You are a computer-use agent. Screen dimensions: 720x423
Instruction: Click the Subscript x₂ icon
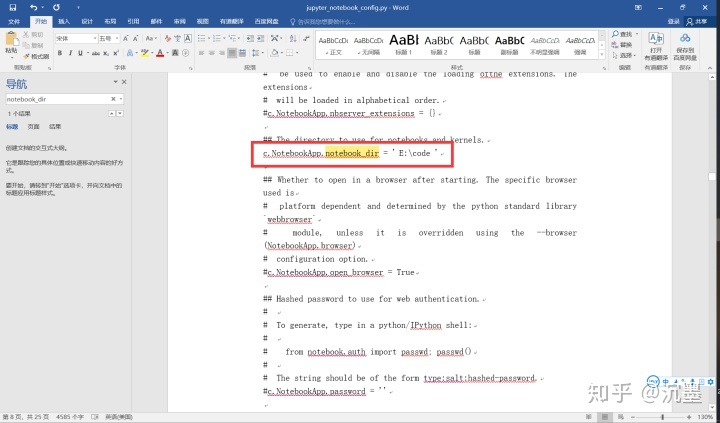pos(106,53)
